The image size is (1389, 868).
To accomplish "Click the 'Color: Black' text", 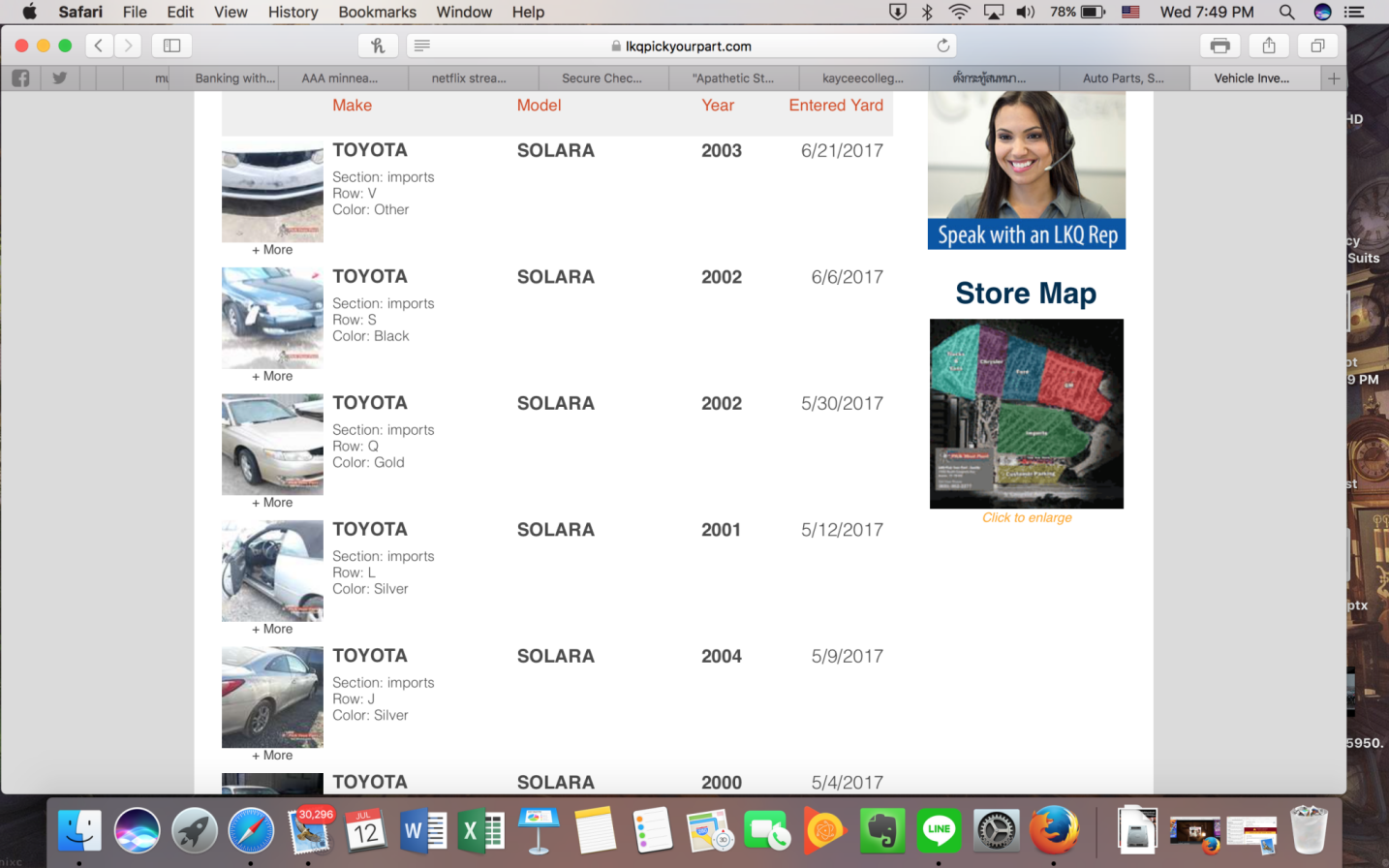I will click(x=371, y=336).
